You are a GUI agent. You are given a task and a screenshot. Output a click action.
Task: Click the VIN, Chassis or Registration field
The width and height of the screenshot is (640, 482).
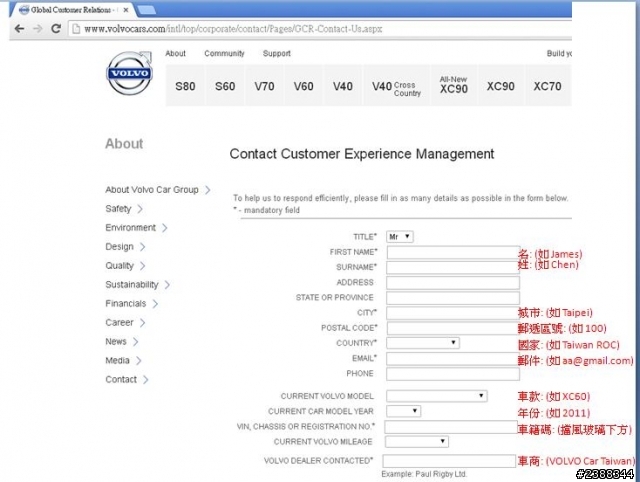click(451, 427)
